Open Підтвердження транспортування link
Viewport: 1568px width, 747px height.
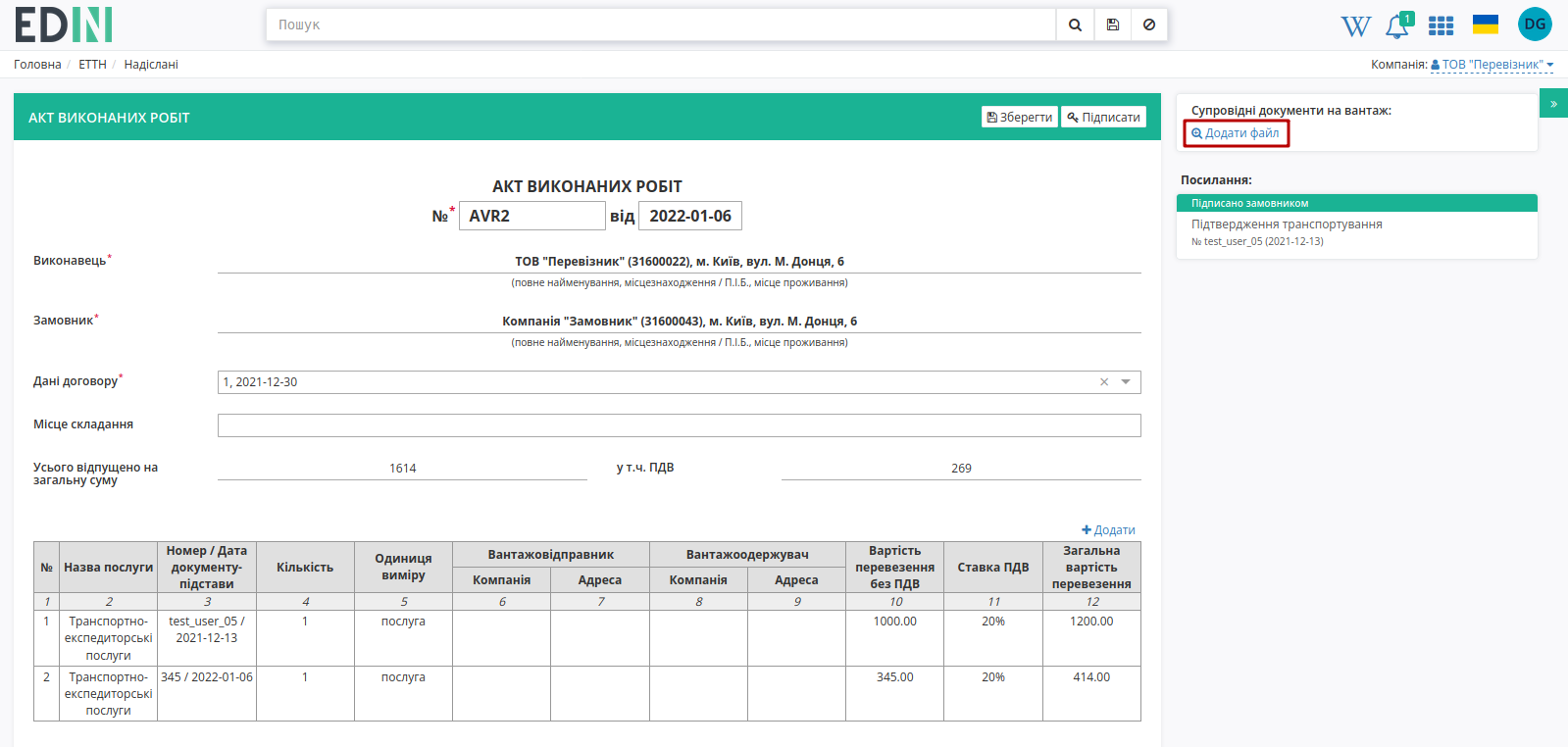pos(1287,224)
